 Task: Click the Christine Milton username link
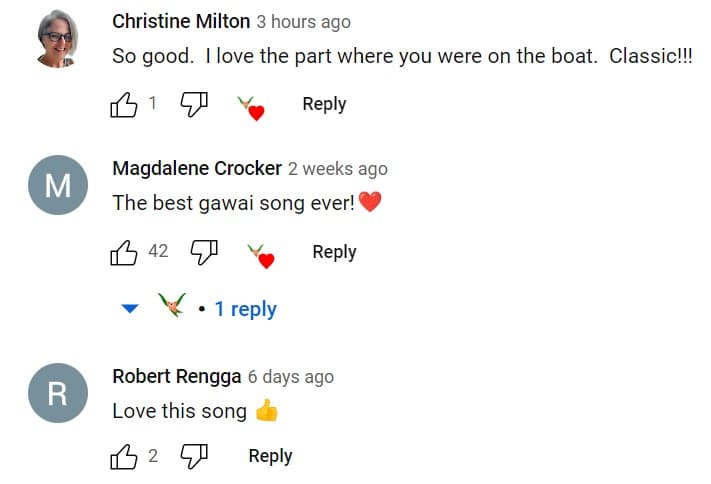tap(181, 21)
